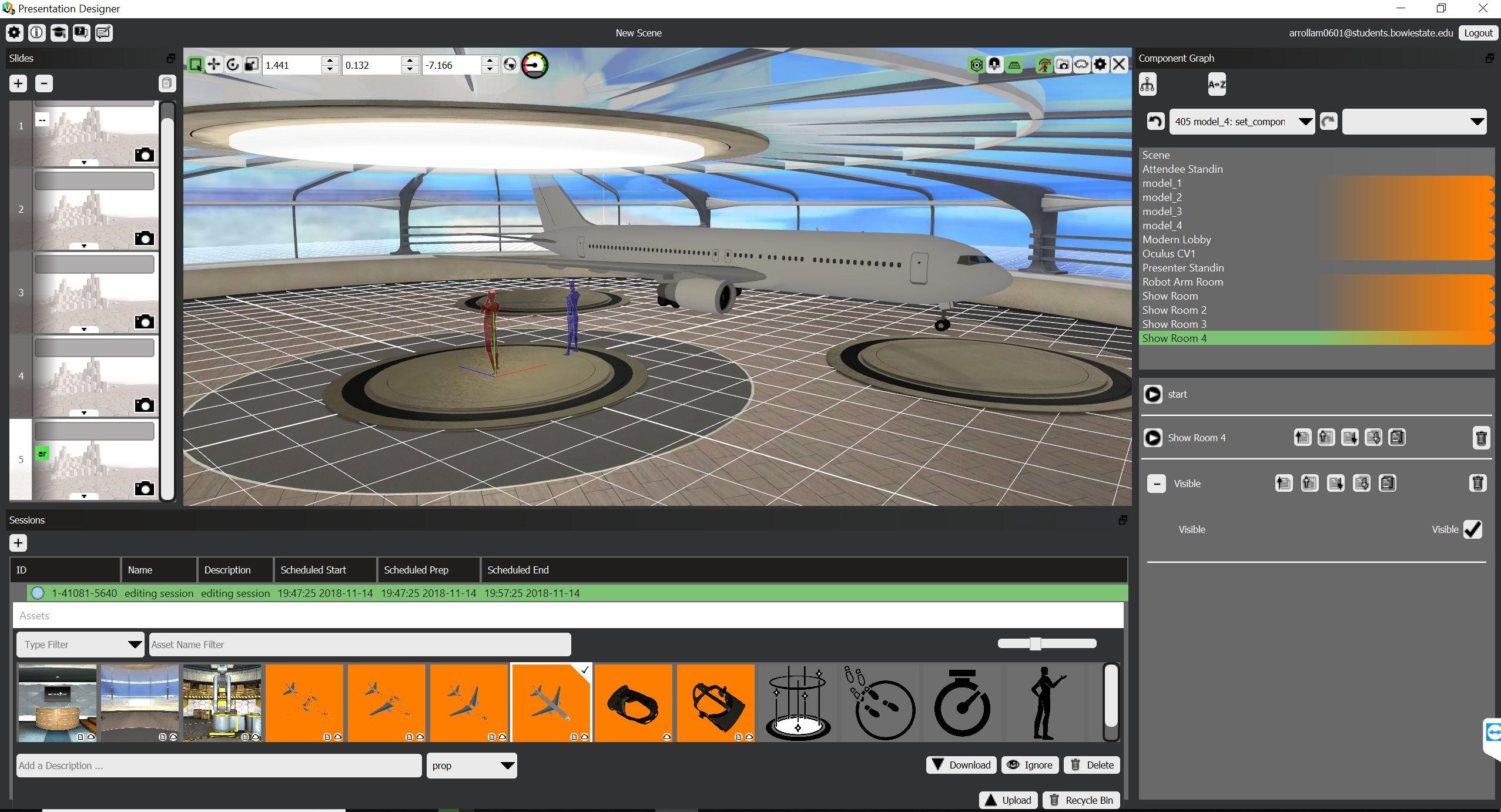Select the selection tool in viewport toolbar
1501x812 pixels.
point(196,65)
